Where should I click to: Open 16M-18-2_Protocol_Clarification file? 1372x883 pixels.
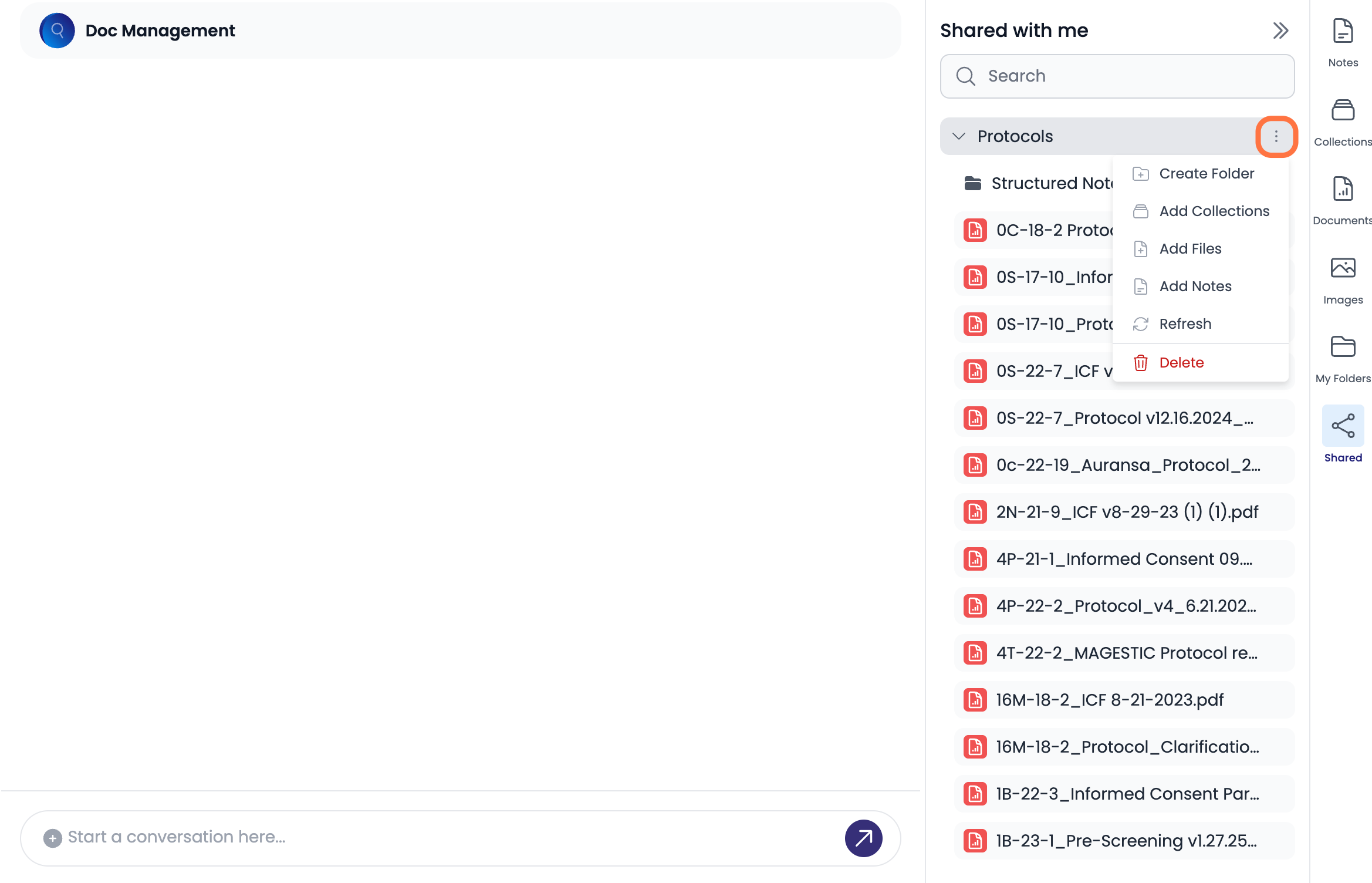pos(1124,747)
